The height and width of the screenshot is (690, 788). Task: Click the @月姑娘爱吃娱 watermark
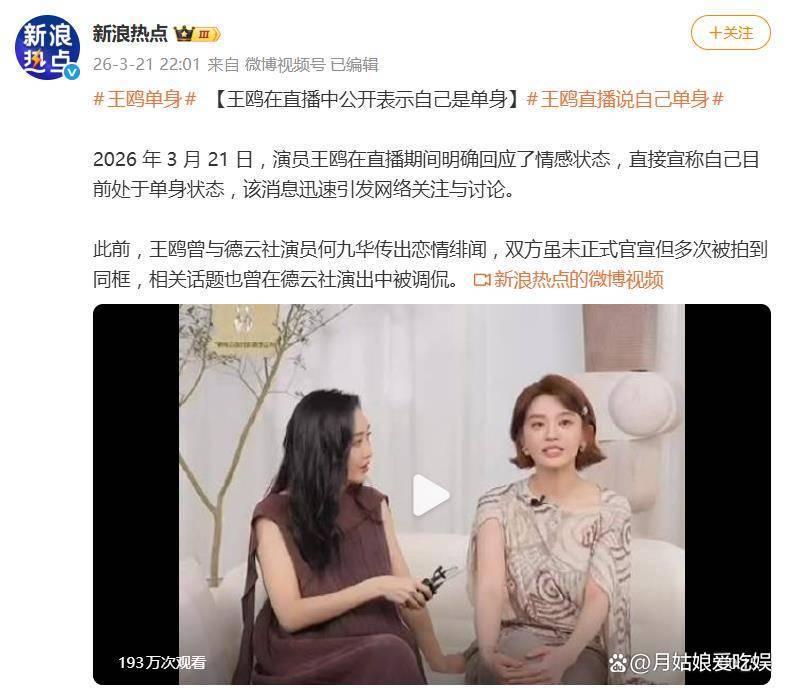(700, 662)
